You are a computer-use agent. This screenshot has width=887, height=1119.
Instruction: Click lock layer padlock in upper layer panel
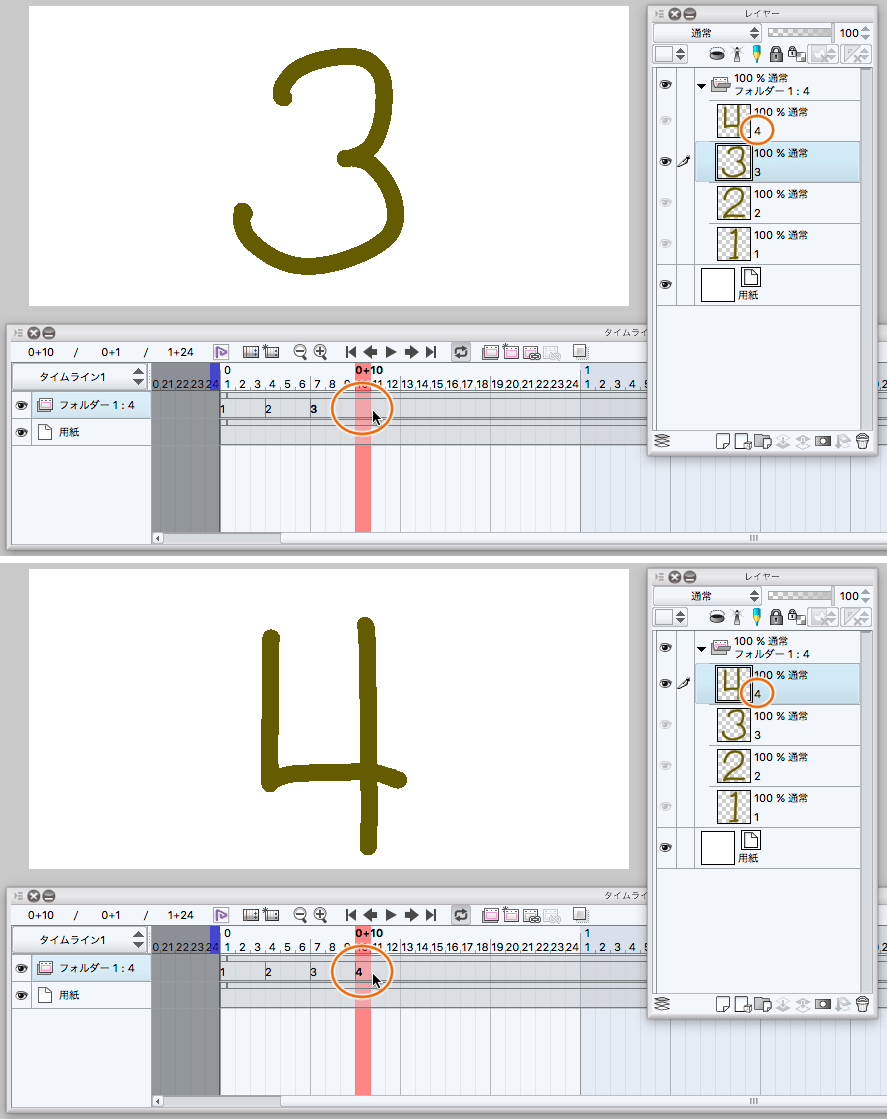[774, 54]
